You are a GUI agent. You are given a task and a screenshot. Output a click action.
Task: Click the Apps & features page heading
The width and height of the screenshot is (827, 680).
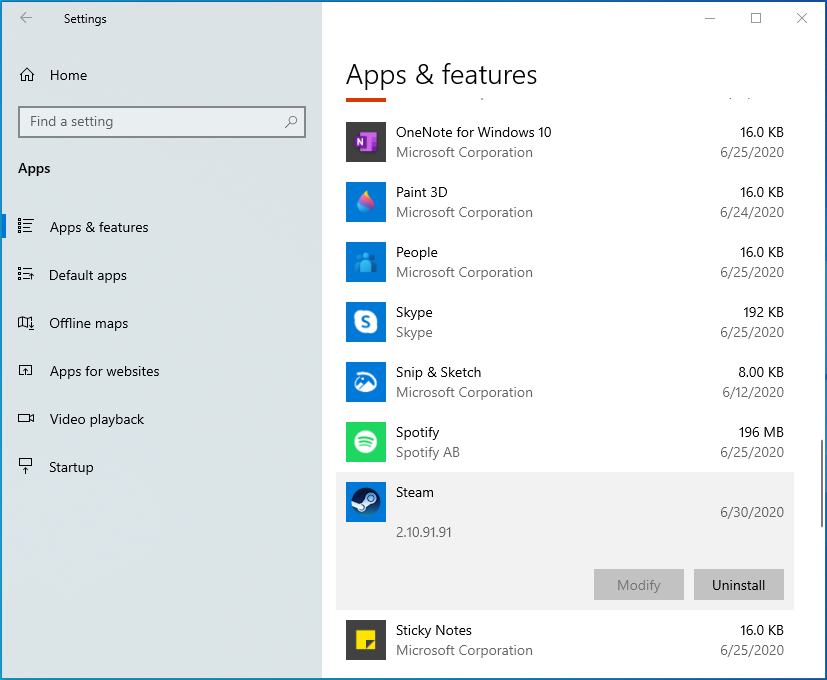(x=441, y=74)
